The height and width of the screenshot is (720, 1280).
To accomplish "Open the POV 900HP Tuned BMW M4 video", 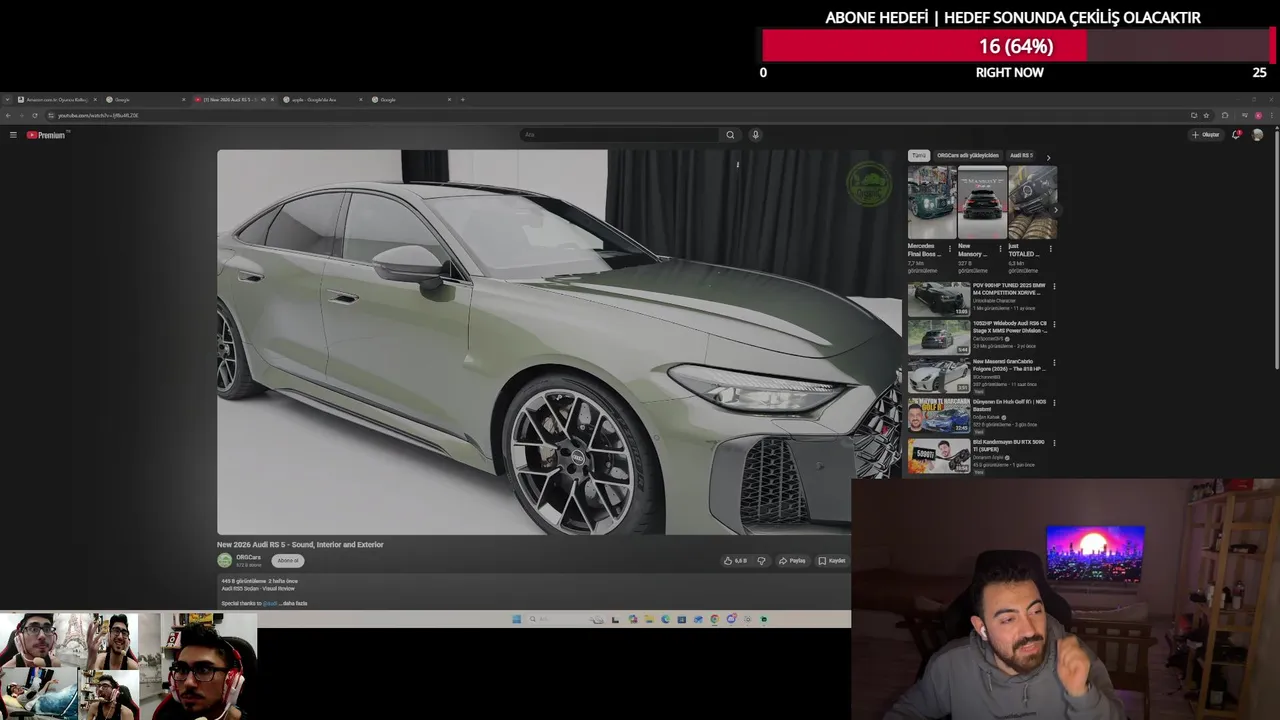I will [938, 299].
